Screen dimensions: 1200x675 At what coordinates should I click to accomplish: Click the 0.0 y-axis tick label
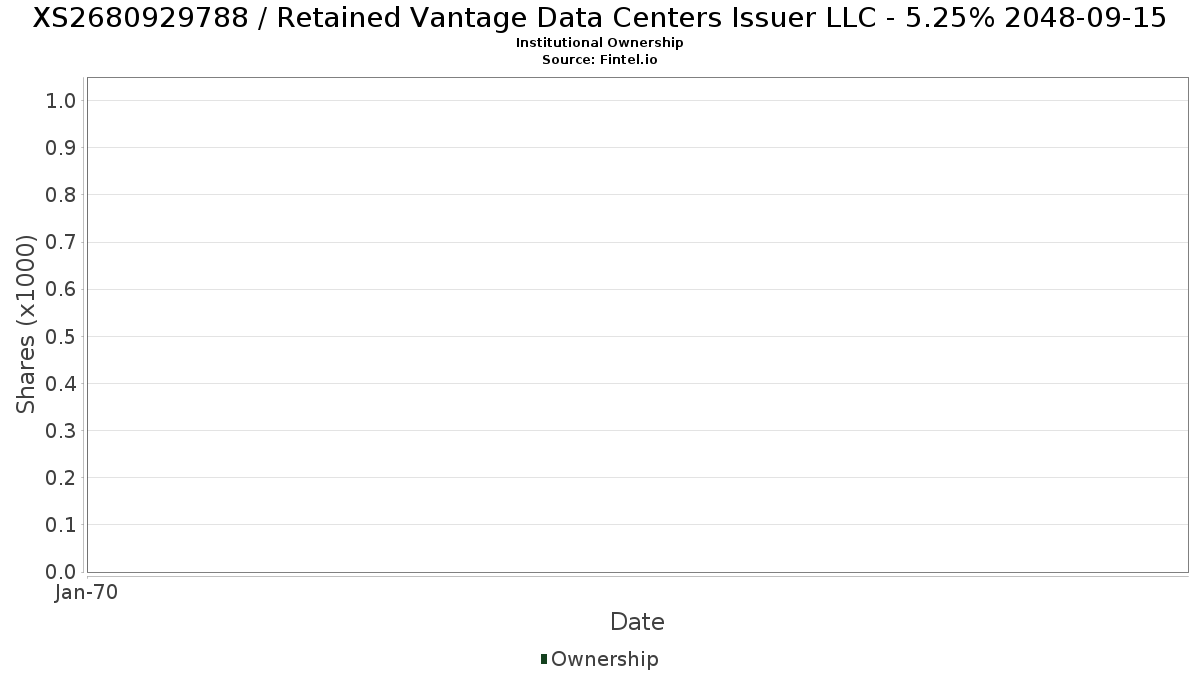pyautogui.click(x=61, y=572)
